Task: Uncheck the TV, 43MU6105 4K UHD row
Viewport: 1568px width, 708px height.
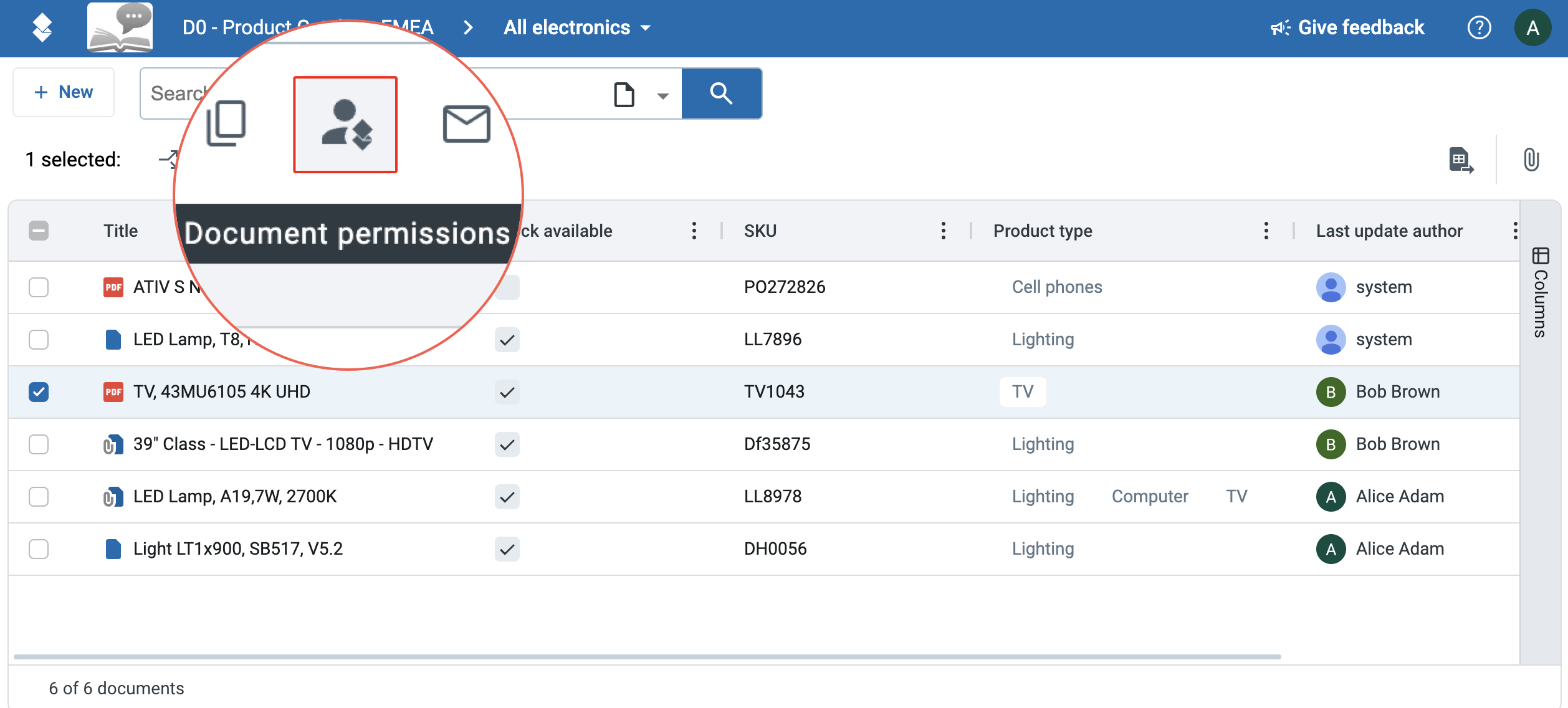Action: click(x=39, y=392)
